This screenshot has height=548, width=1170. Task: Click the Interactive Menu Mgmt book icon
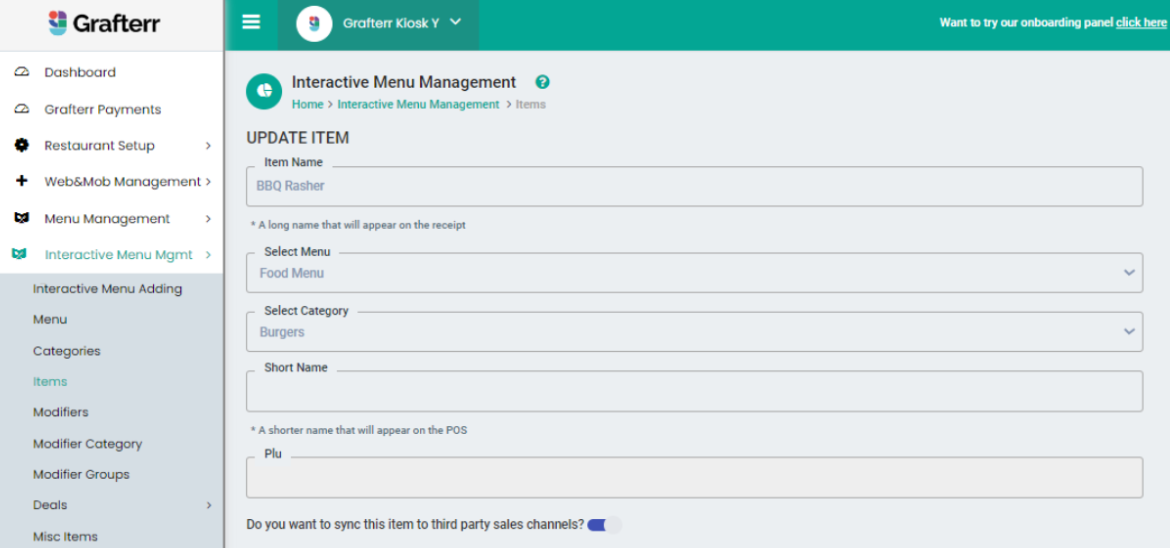tap(20, 255)
